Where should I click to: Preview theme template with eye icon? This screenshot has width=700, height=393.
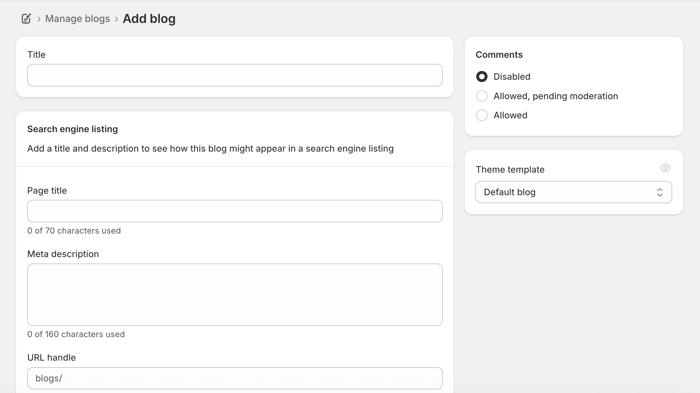coord(665,168)
